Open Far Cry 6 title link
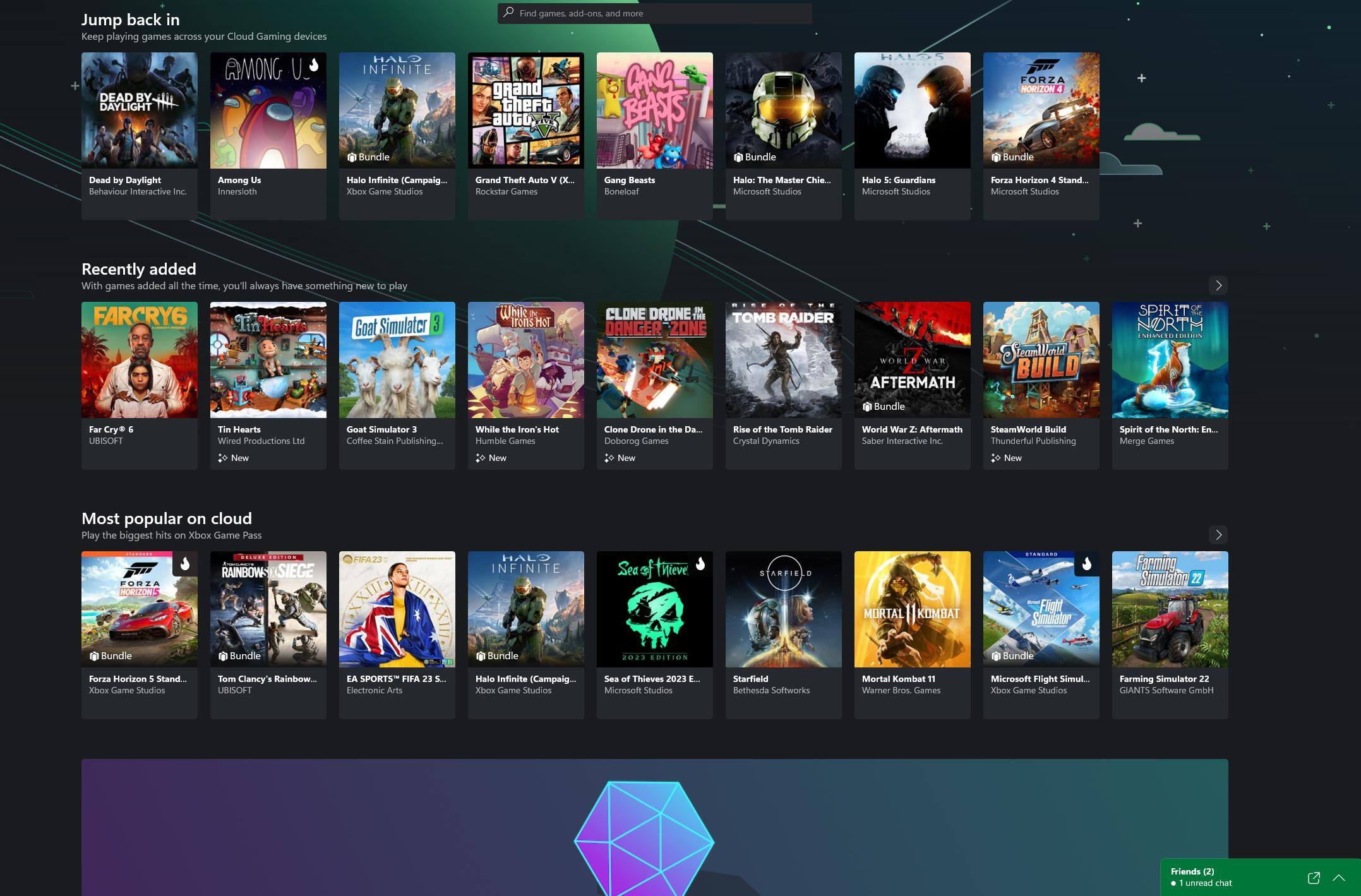1361x896 pixels. 111,429
